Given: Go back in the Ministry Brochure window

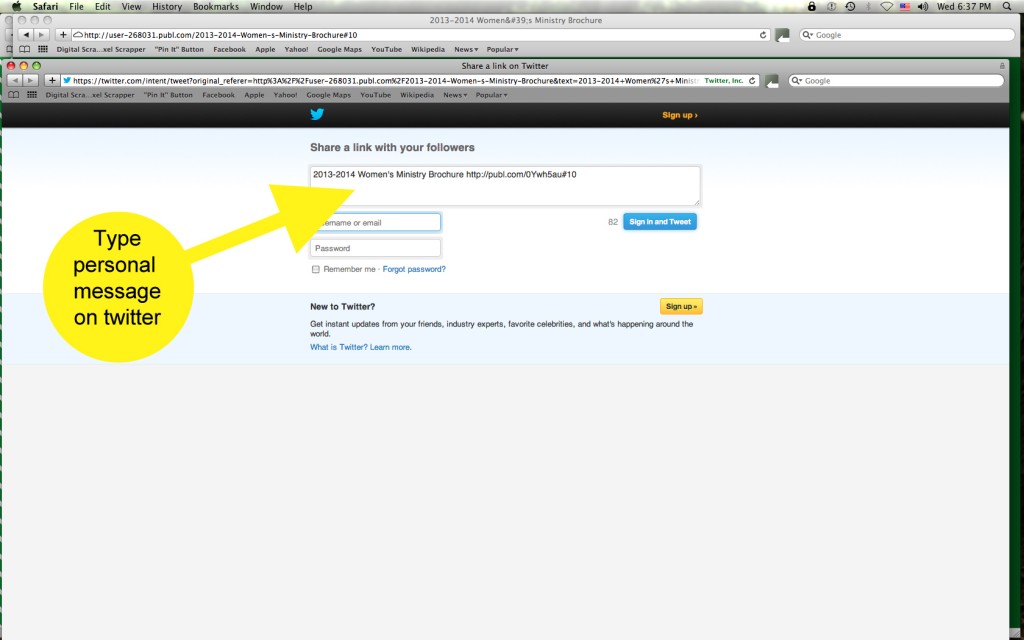Looking at the screenshot, I should pos(25,35).
